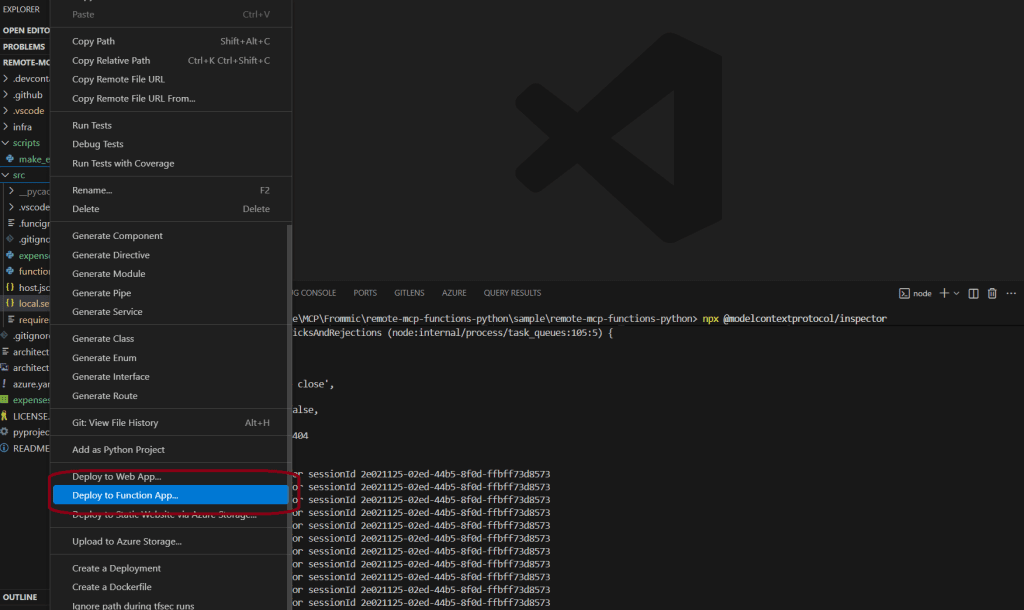Expand the OUTLINE section header
Image resolution: width=1024 pixels, height=610 pixels.
(20, 597)
